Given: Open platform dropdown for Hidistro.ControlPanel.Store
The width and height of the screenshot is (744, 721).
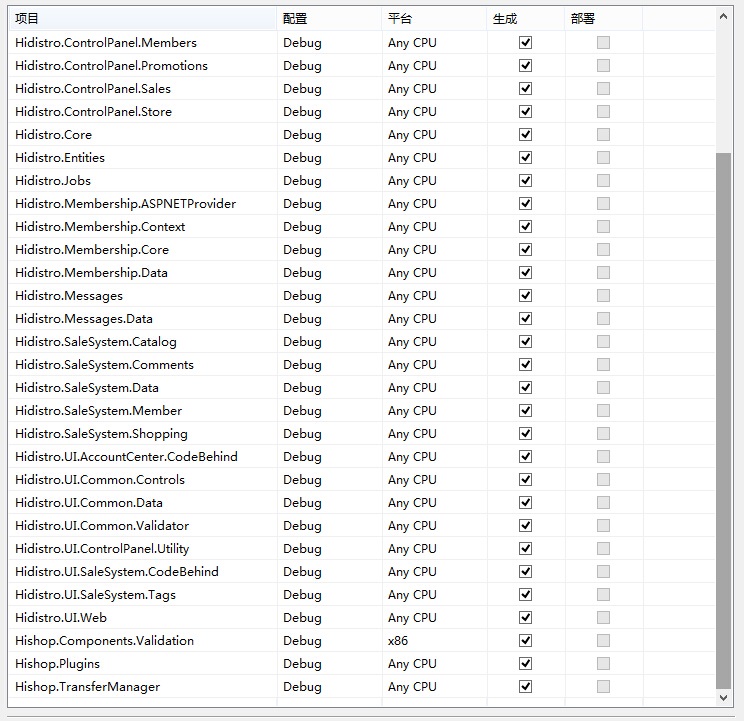Looking at the screenshot, I should (x=434, y=111).
